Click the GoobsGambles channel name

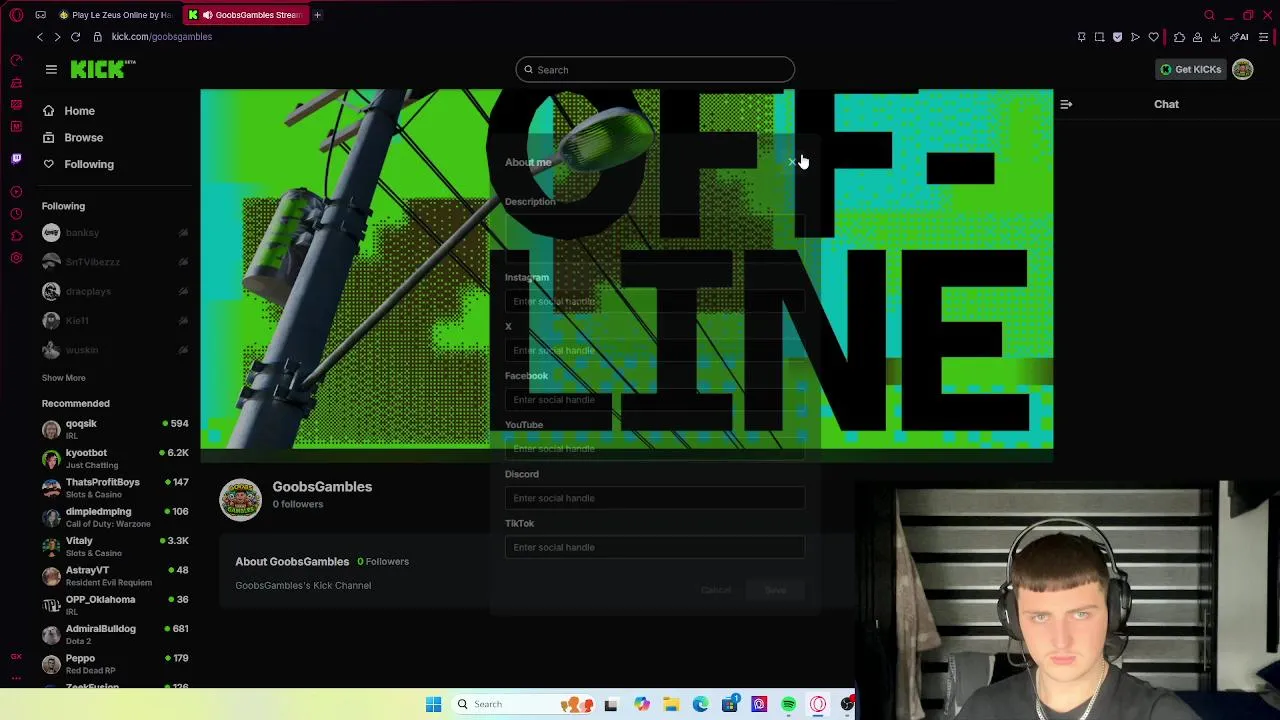pyautogui.click(x=322, y=487)
